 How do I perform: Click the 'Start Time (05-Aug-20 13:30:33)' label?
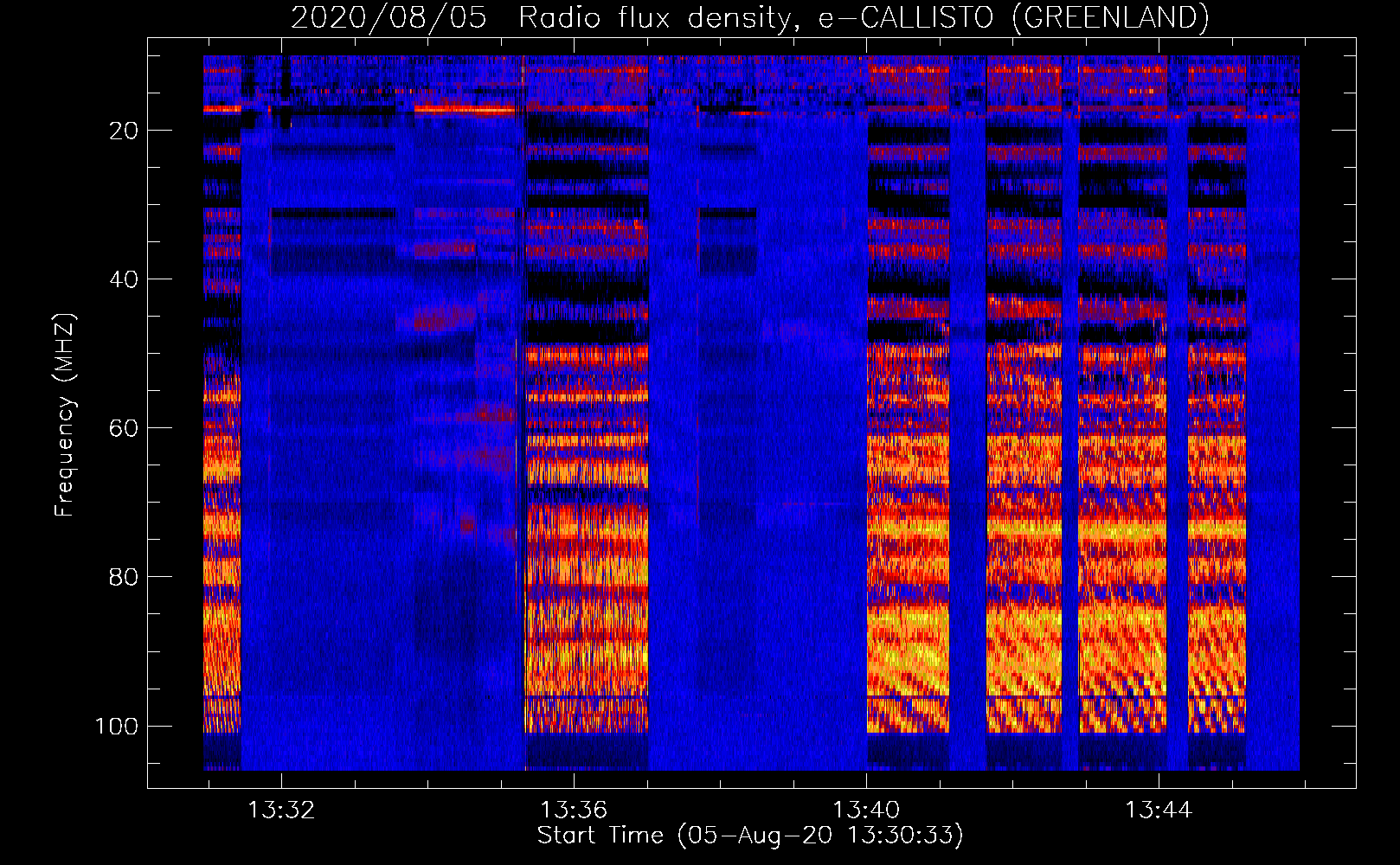tap(750, 836)
